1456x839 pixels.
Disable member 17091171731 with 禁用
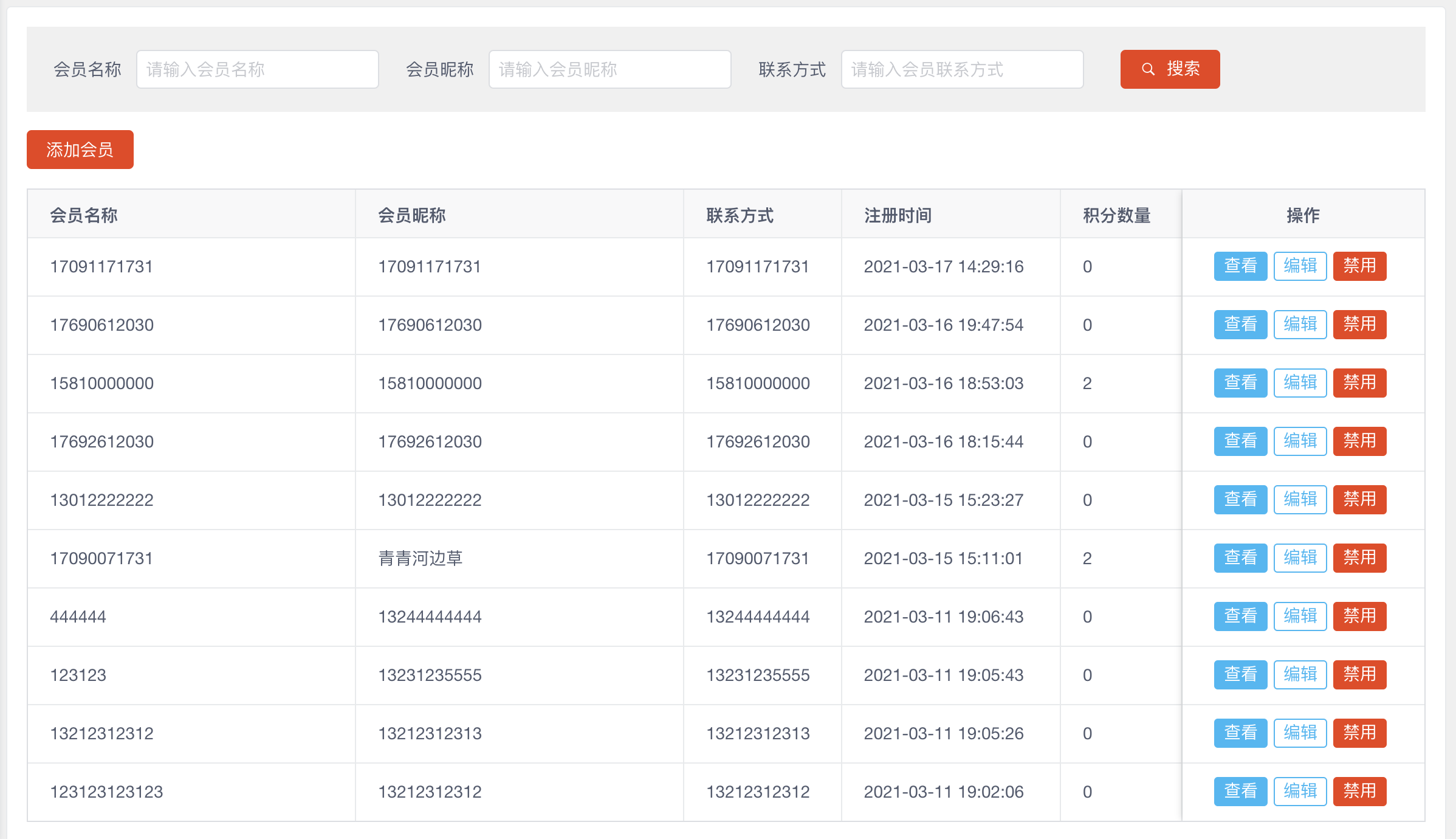coord(1360,266)
